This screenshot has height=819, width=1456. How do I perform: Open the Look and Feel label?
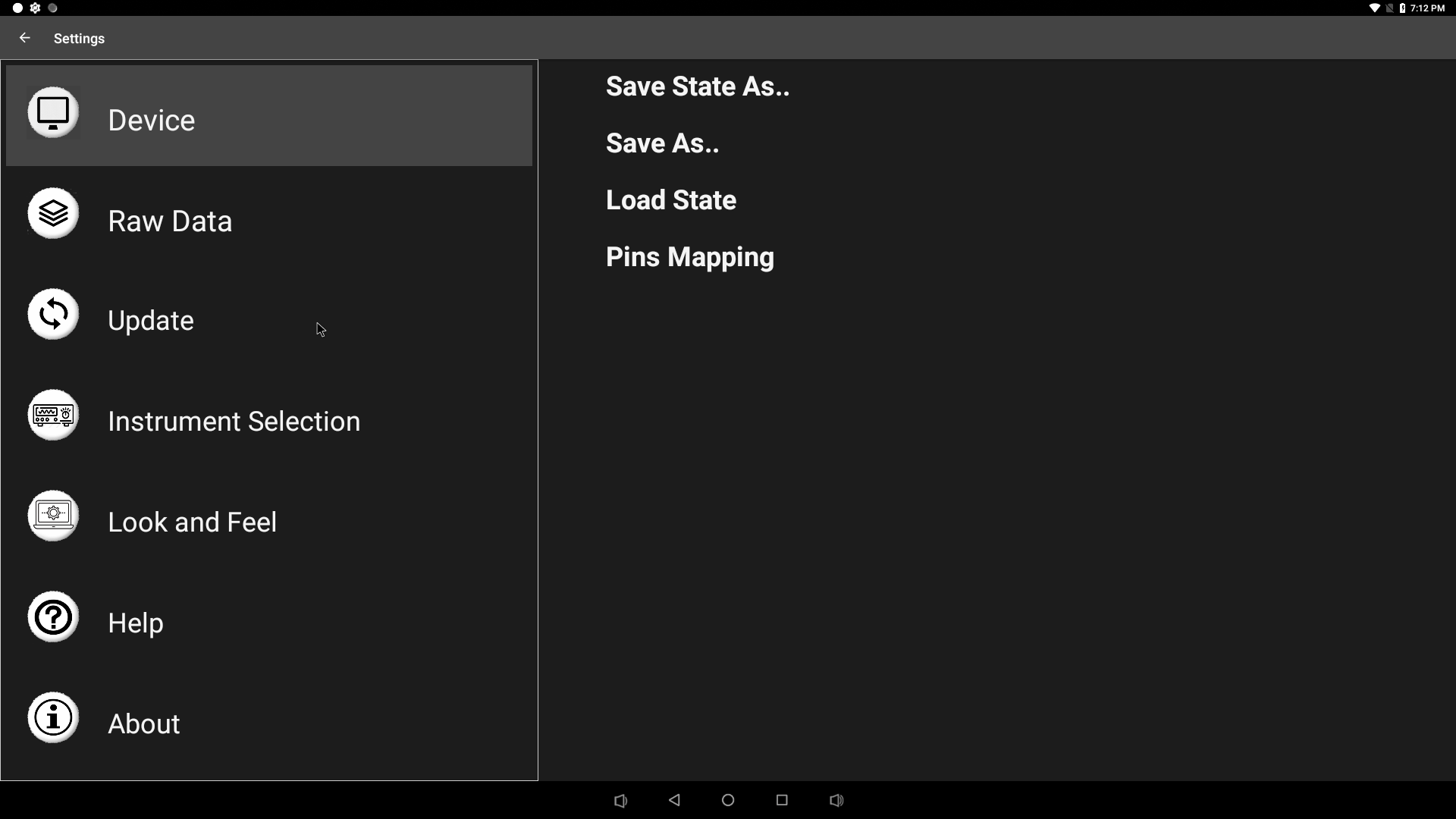coord(192,522)
